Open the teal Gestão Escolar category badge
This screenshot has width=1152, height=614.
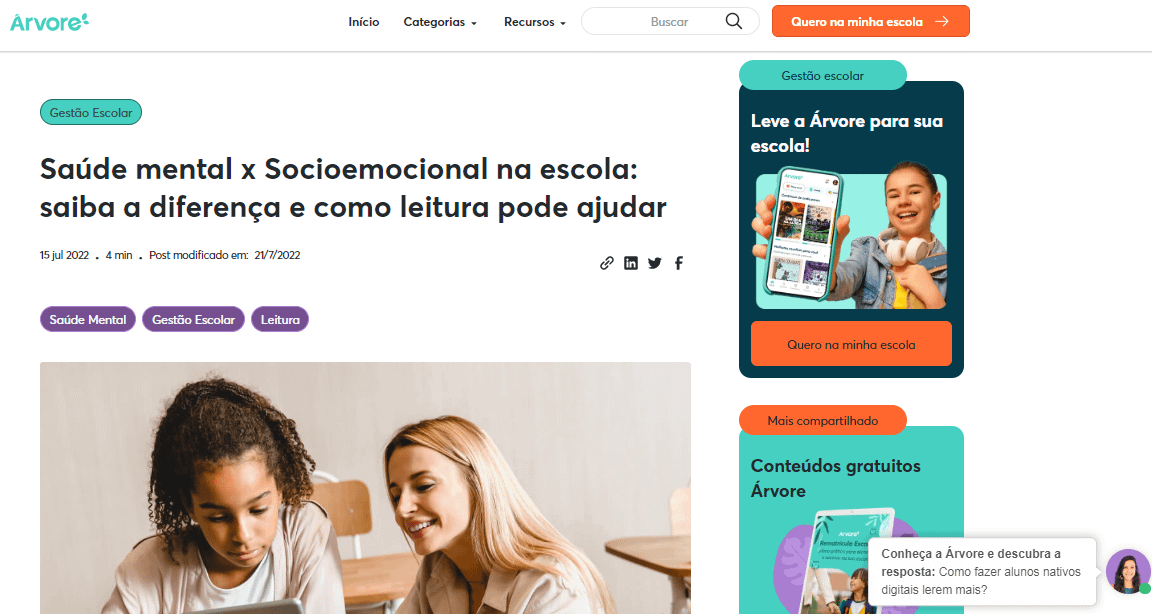[91, 112]
